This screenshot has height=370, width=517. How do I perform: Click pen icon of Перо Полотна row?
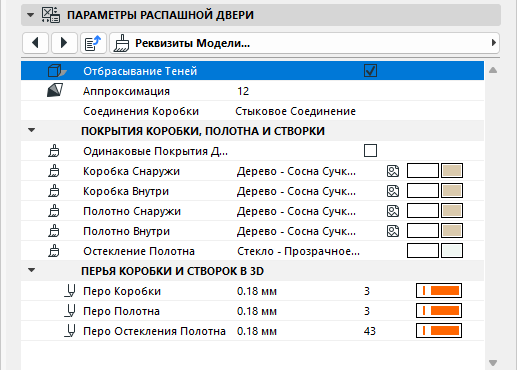coord(70,311)
